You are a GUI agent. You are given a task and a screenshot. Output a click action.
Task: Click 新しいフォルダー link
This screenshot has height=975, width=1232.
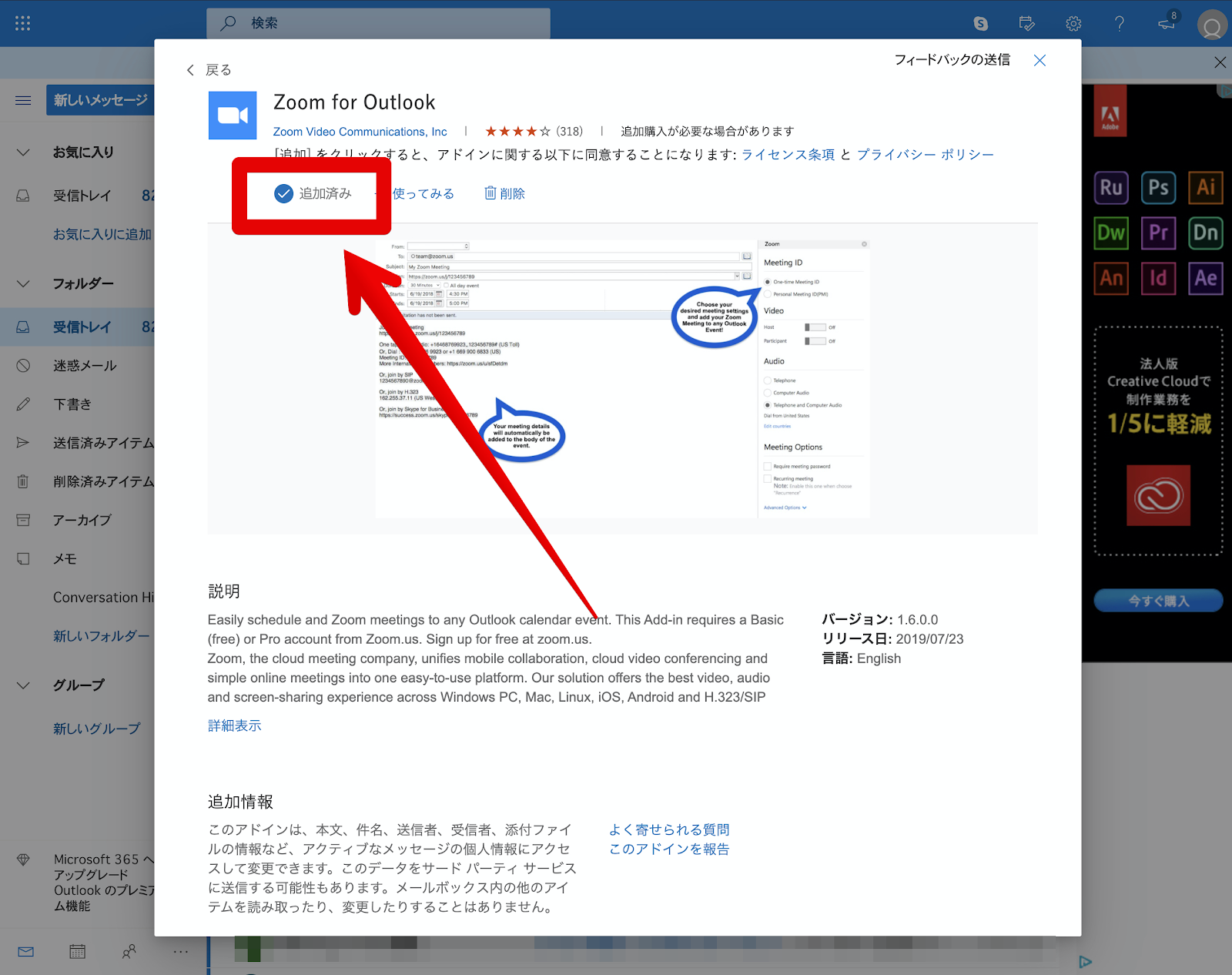pyautogui.click(x=101, y=636)
